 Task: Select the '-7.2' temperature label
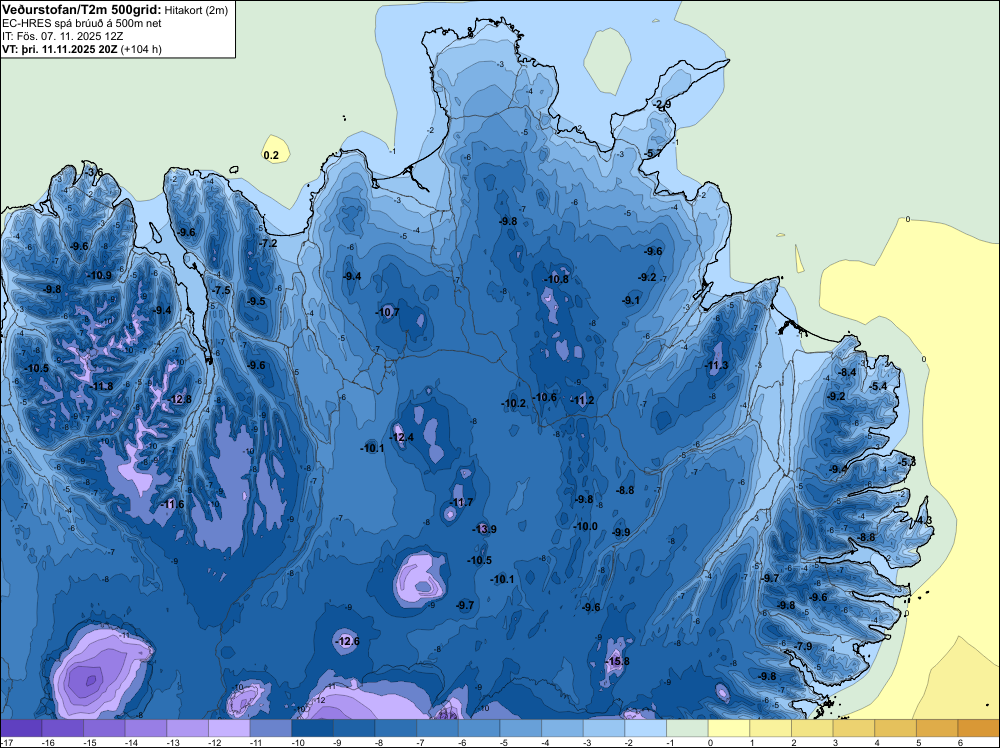[x=268, y=243]
